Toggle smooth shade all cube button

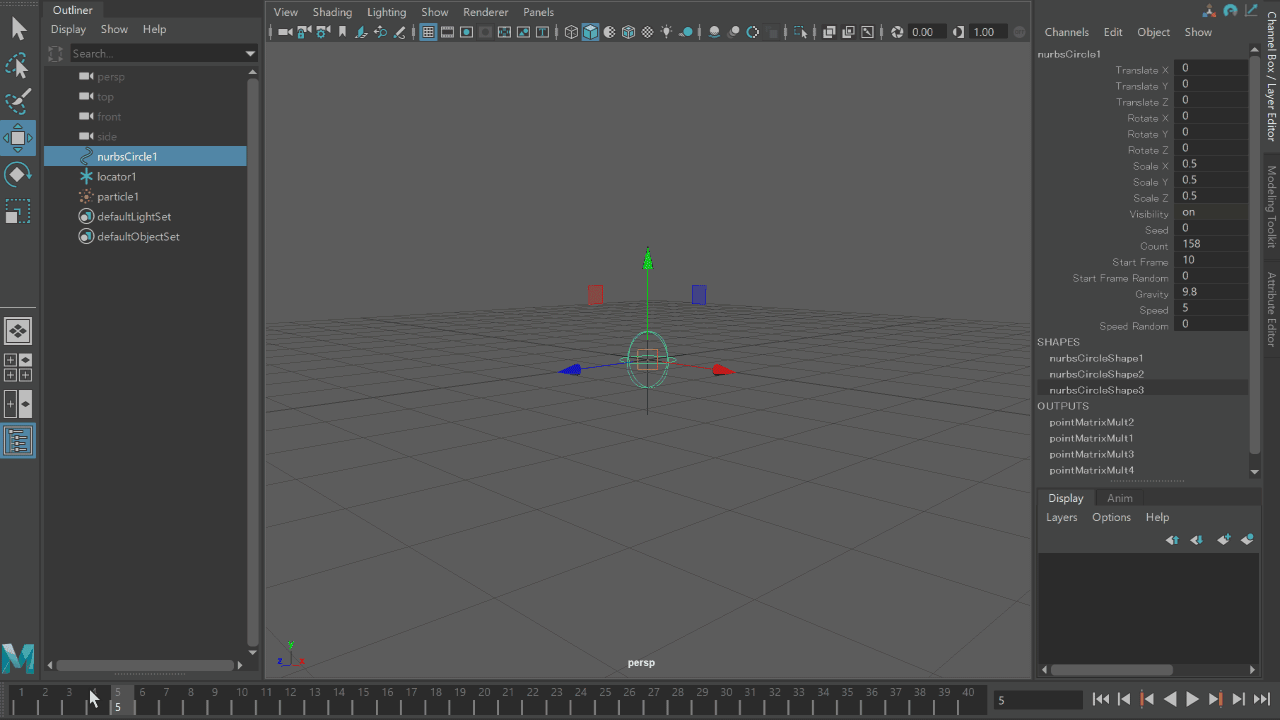(591, 32)
